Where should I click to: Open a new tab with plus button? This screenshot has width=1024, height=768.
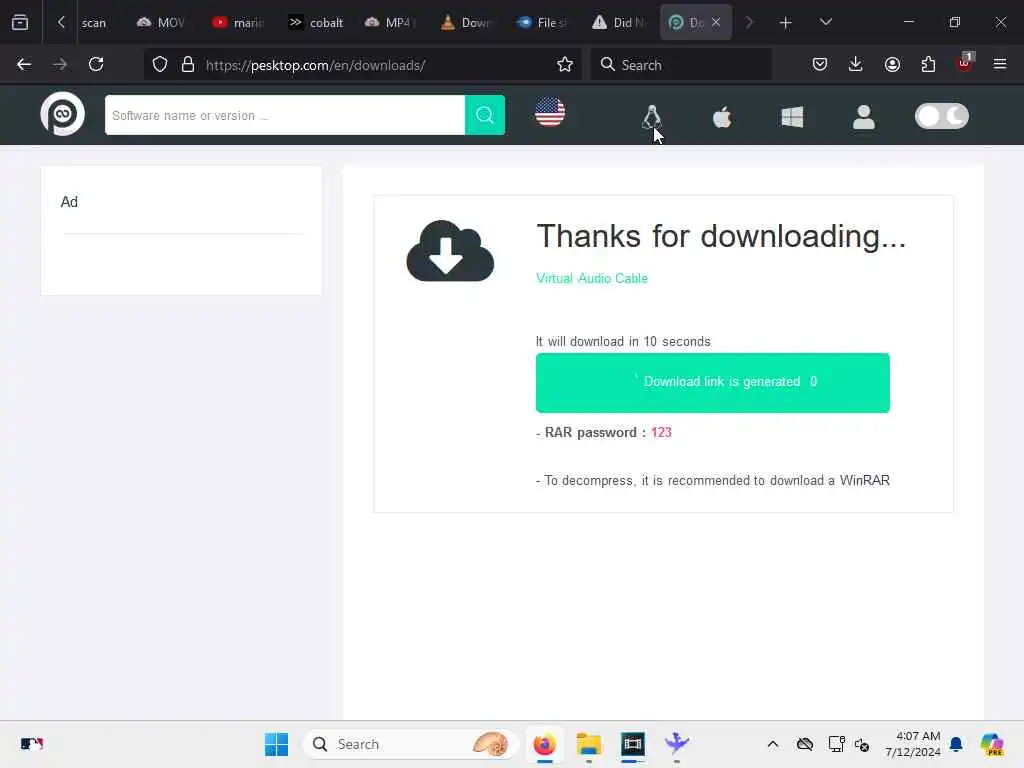coord(786,23)
